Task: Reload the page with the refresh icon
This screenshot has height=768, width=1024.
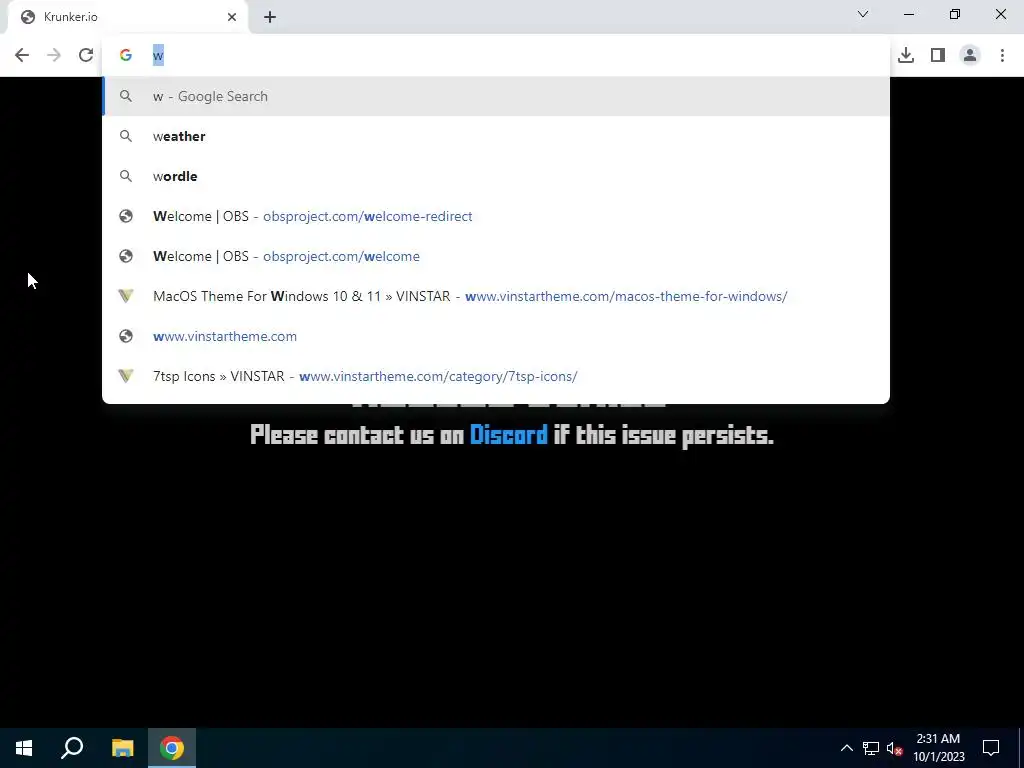Action: click(86, 55)
